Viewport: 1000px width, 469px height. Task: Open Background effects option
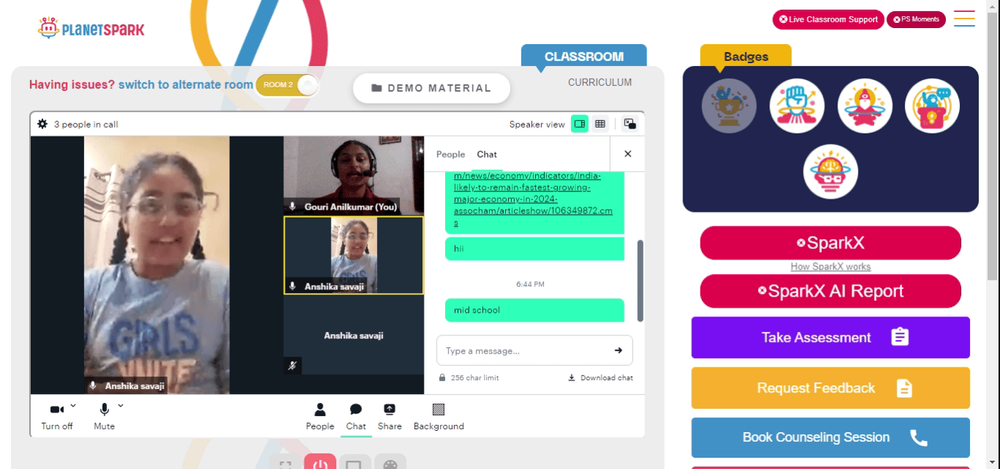coord(439,417)
